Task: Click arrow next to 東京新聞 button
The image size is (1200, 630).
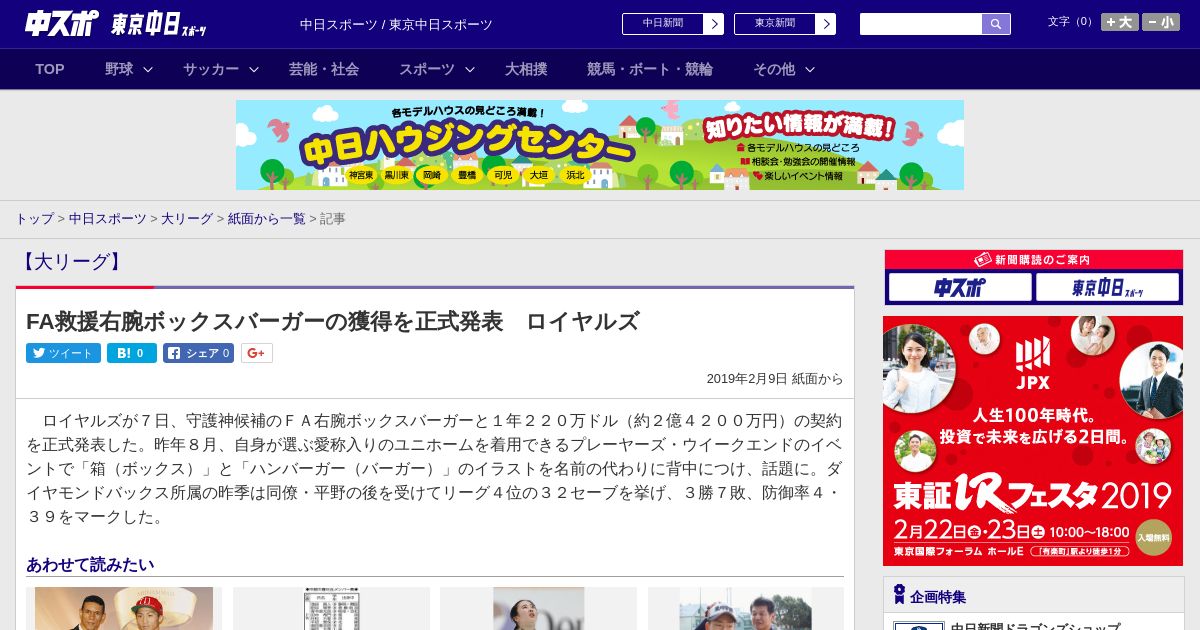Action: click(x=825, y=24)
